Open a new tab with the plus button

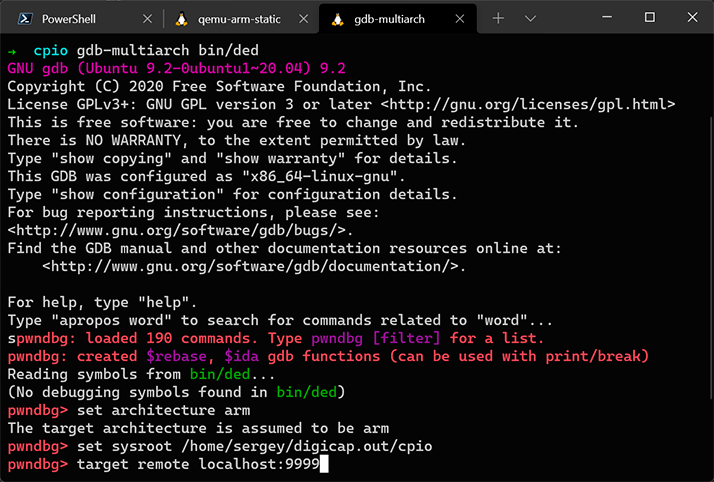[x=498, y=18]
